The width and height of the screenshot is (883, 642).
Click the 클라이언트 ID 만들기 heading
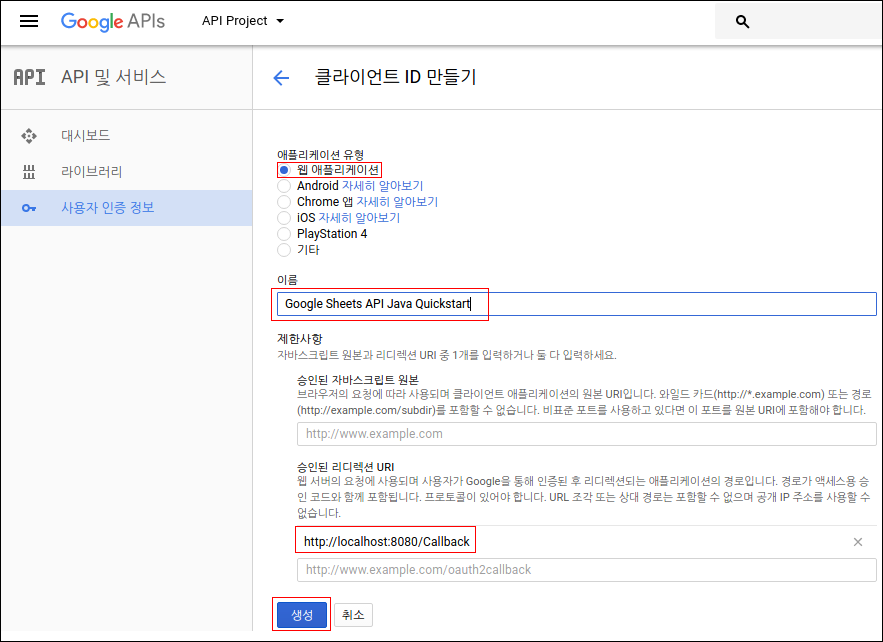click(395, 77)
